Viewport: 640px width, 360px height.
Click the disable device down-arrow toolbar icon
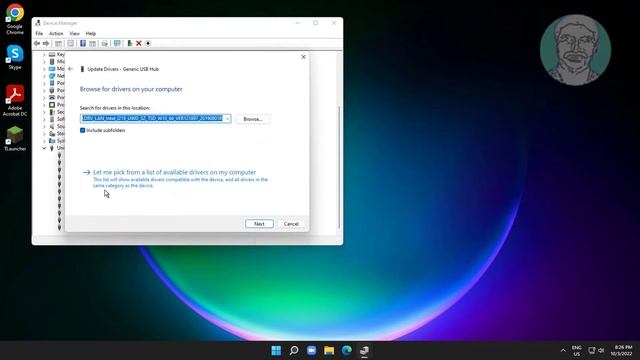click(148, 43)
